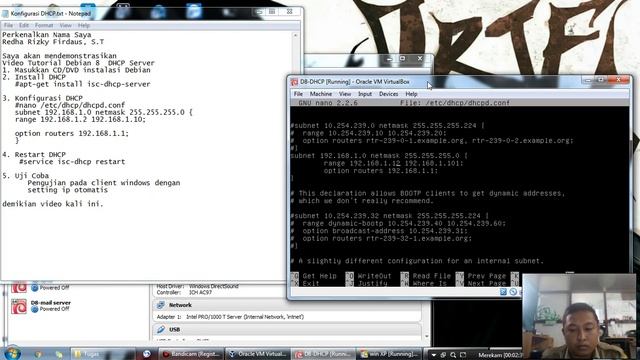The height and width of the screenshot is (360, 640).
Task: Open Help menu in D8-DHCP window
Action: coord(411,94)
